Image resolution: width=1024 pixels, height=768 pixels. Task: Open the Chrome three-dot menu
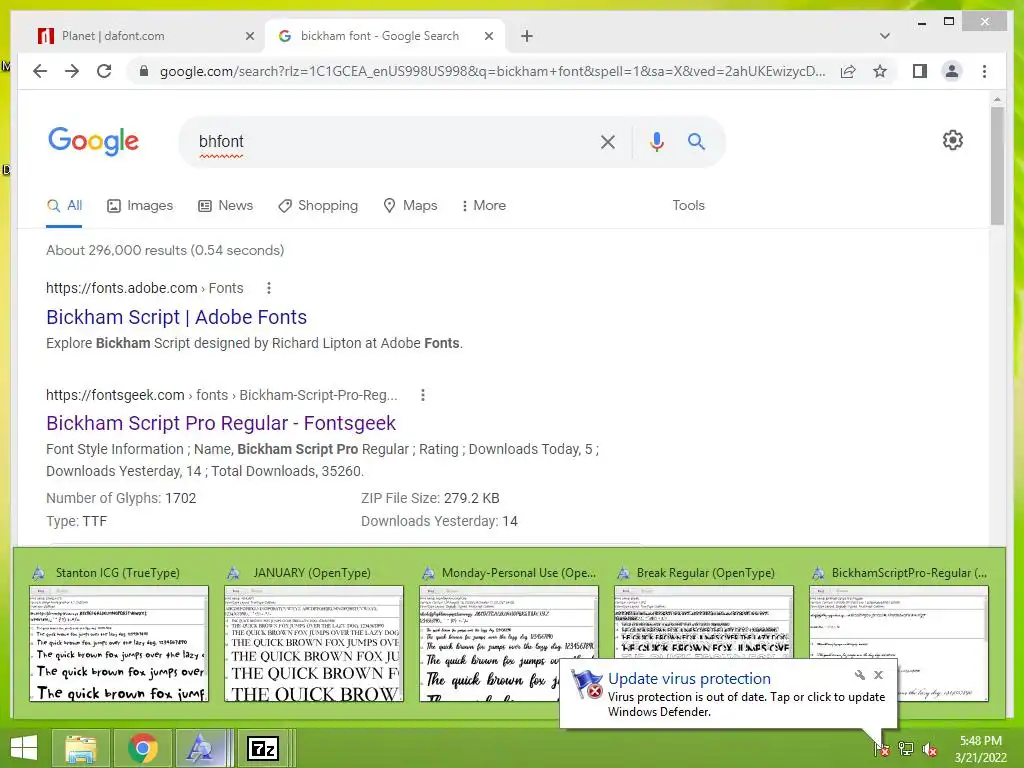[x=984, y=71]
